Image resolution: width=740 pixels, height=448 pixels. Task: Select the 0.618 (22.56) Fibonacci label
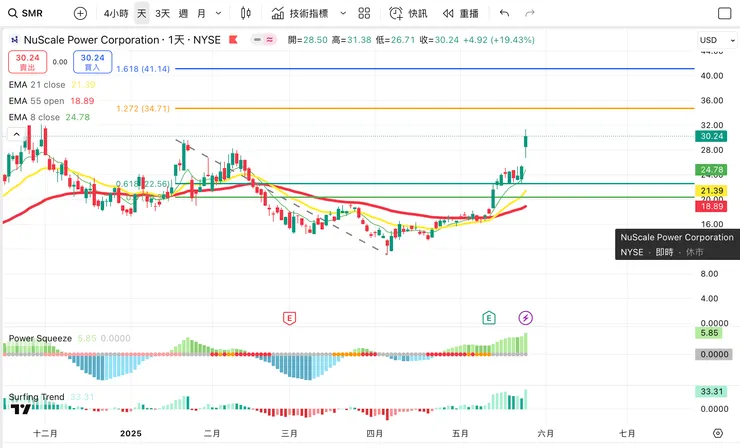click(x=143, y=184)
